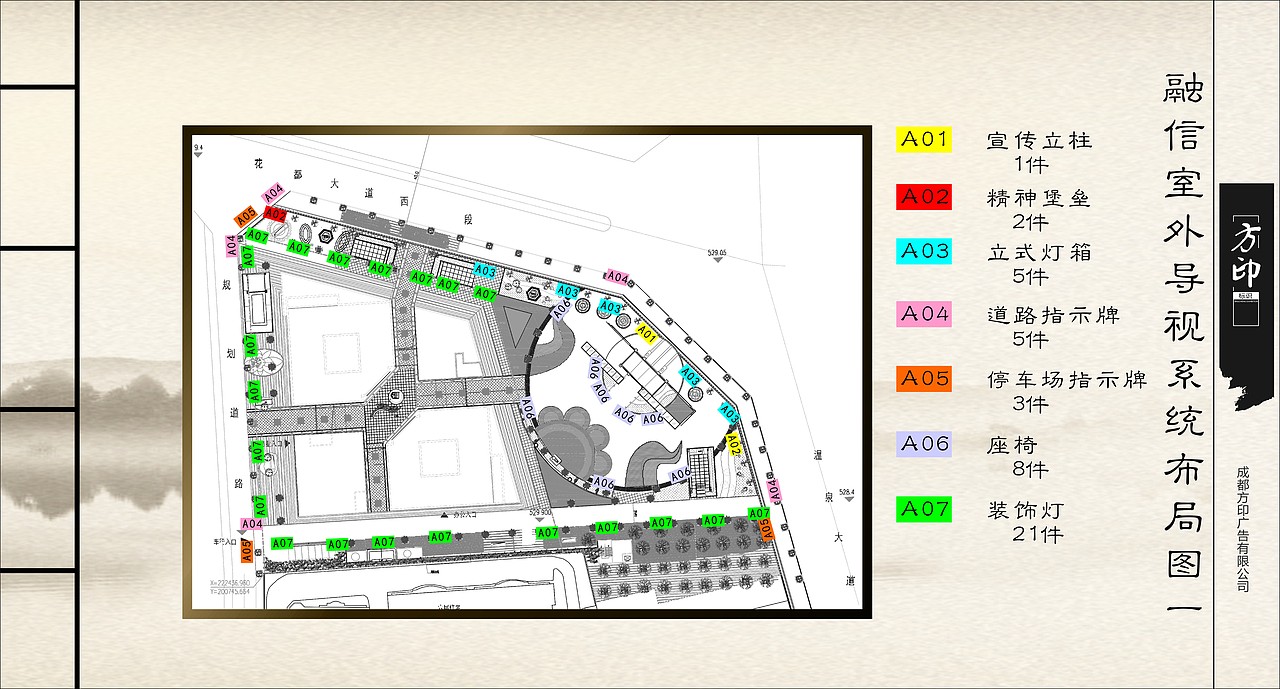
Task: Click the elevation label 529.05
Action: [716, 253]
